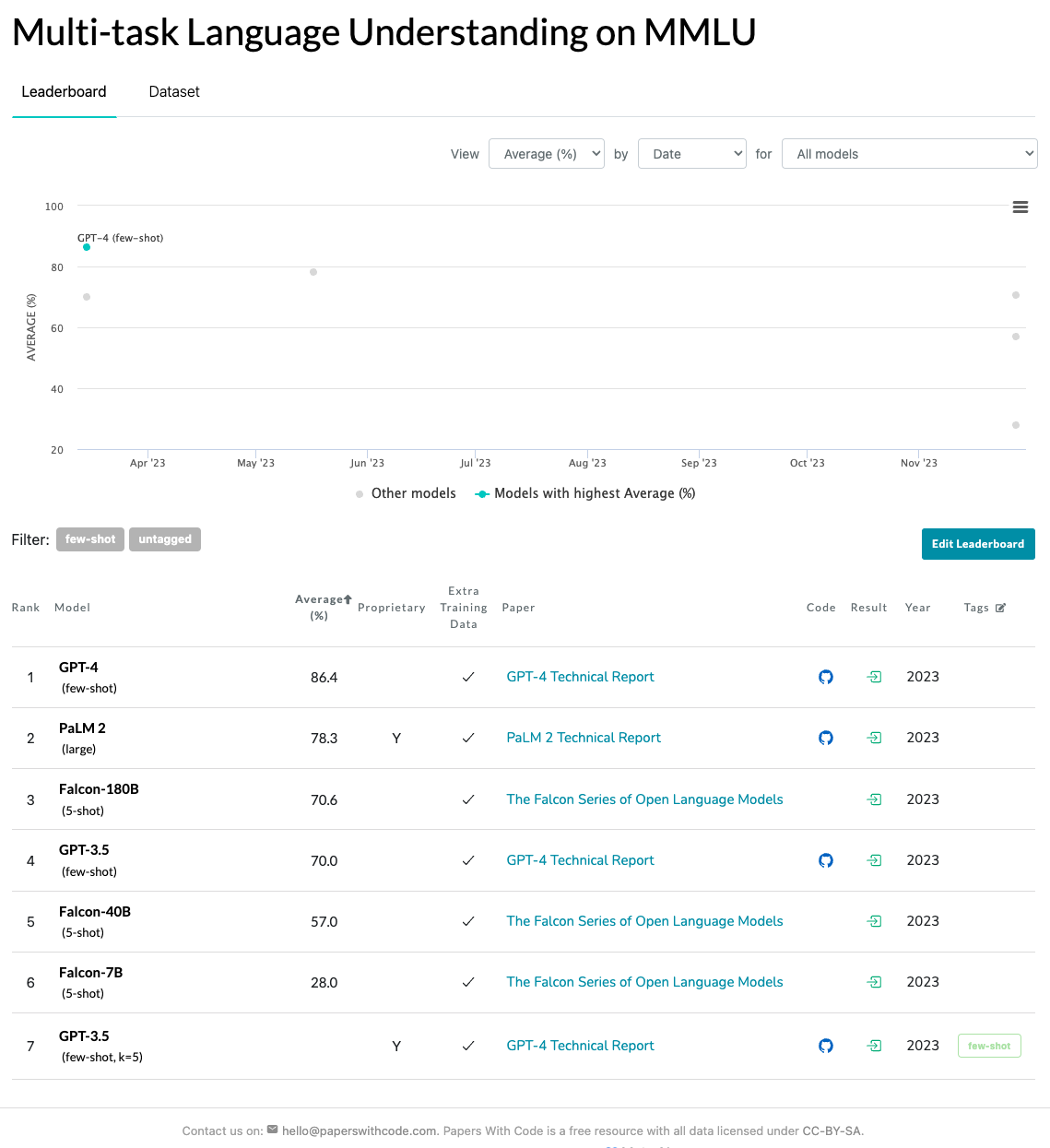Screen dimensions: 1050x1148
Task: Click the Extra Training Data column header
Action: tap(464, 608)
